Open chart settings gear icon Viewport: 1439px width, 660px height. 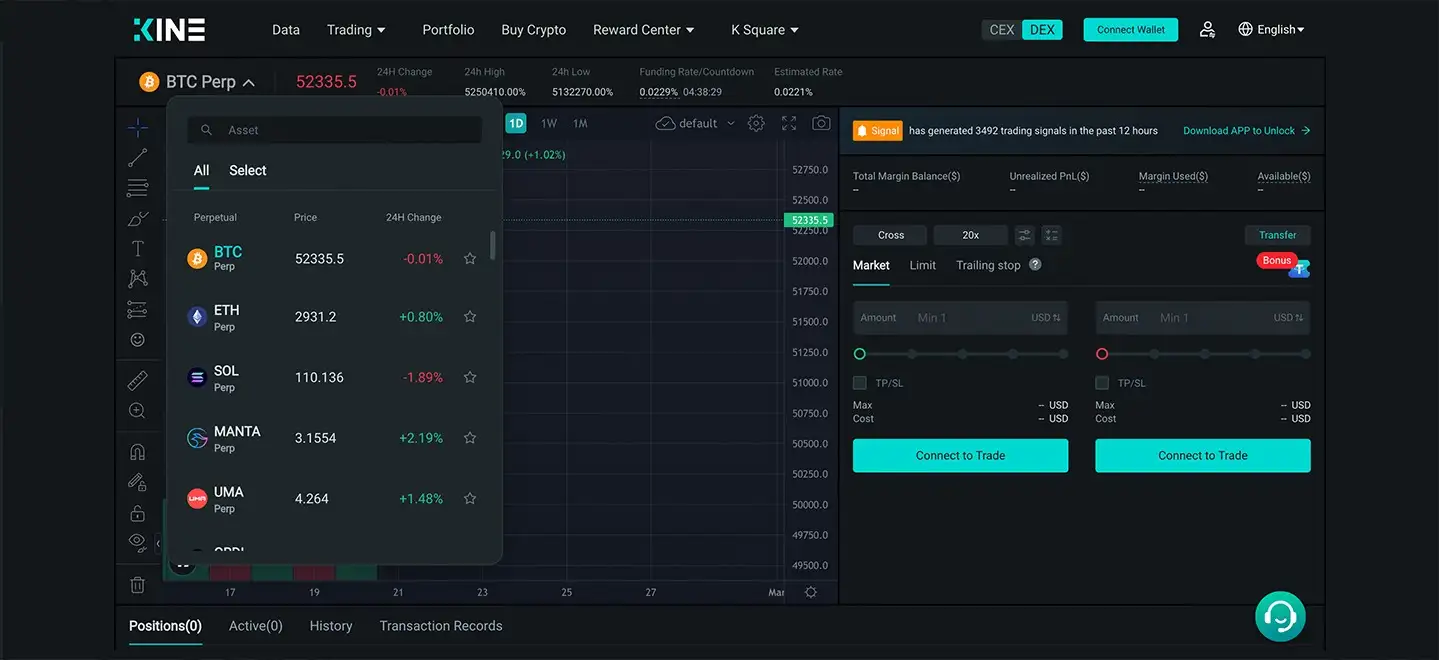pos(756,123)
